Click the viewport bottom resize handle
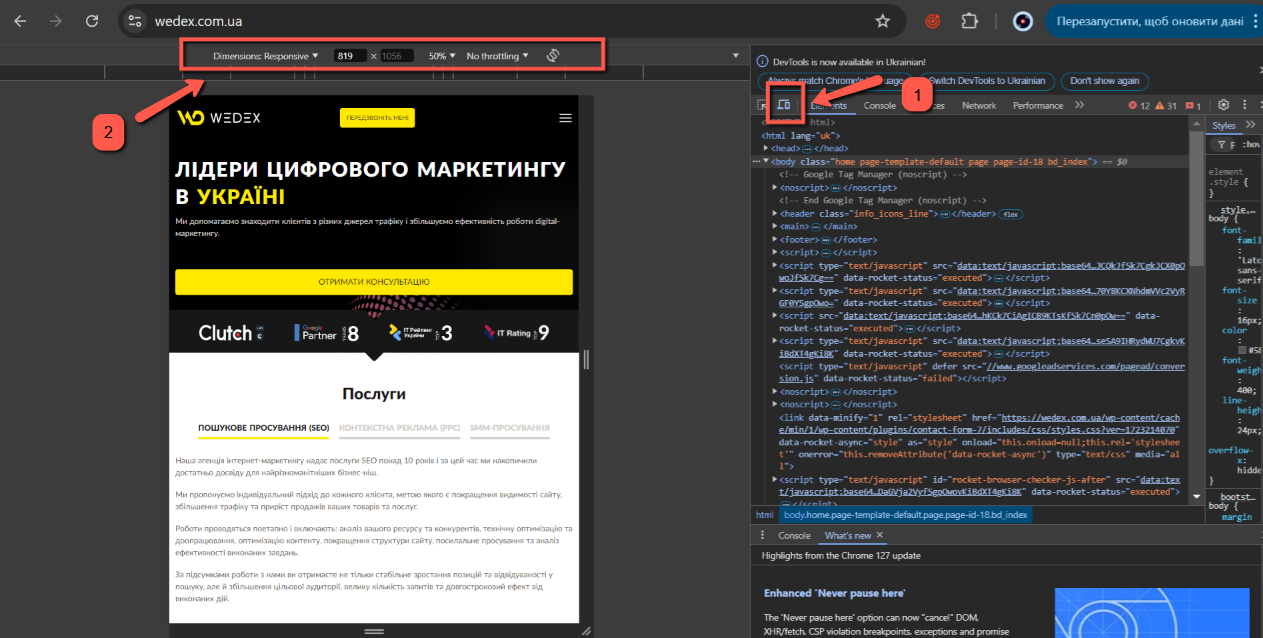The height and width of the screenshot is (638, 1263). tap(374, 631)
